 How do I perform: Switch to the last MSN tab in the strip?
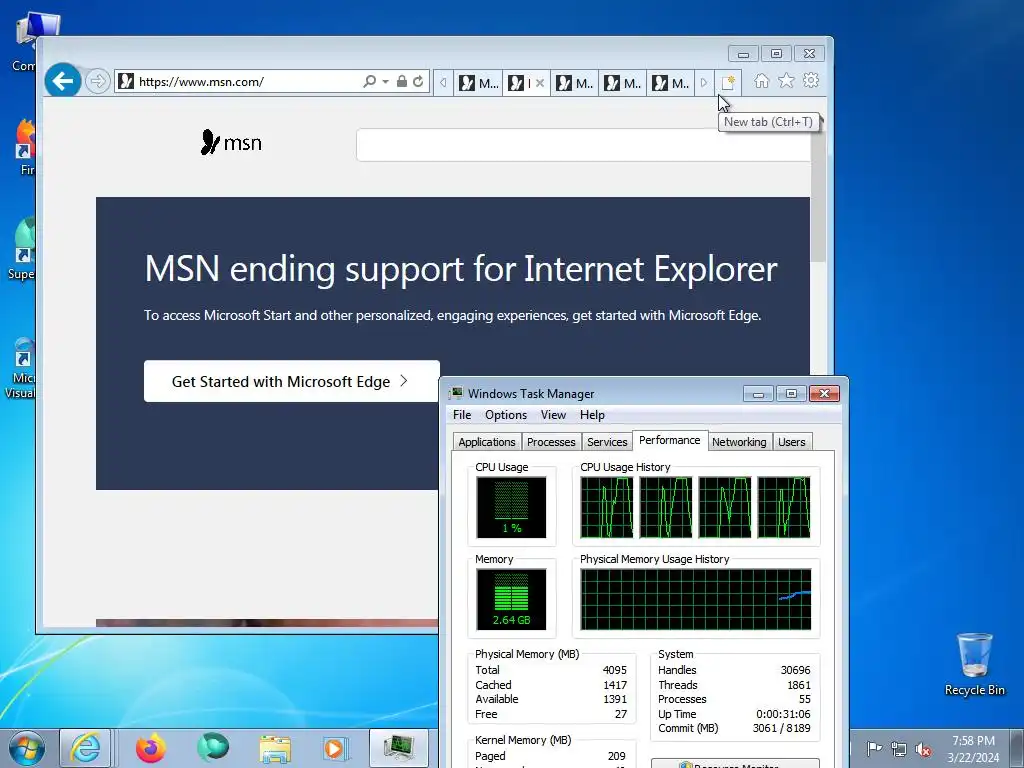coord(671,83)
